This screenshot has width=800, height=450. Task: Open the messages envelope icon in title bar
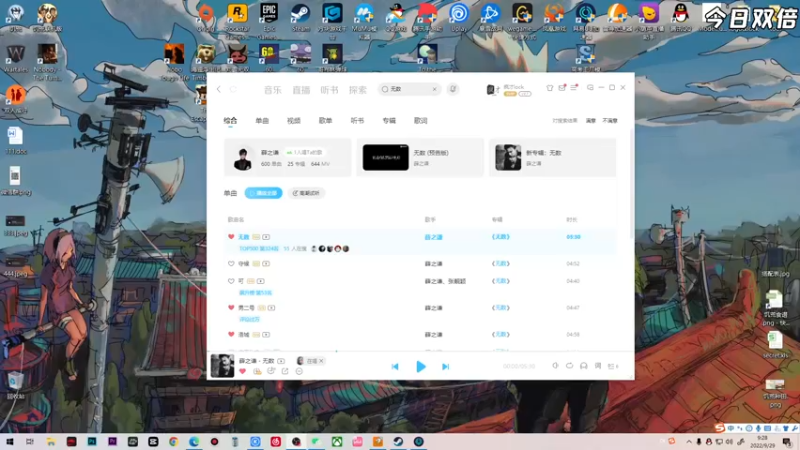click(x=562, y=88)
